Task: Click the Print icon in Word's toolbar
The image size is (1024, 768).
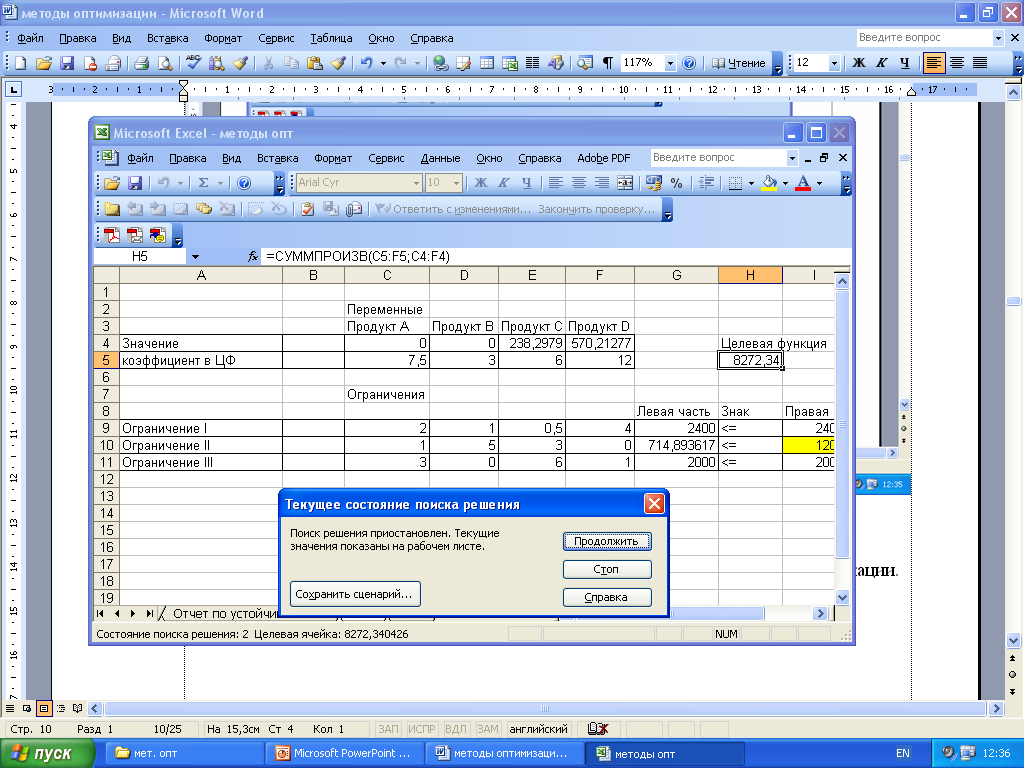Action: 141,63
